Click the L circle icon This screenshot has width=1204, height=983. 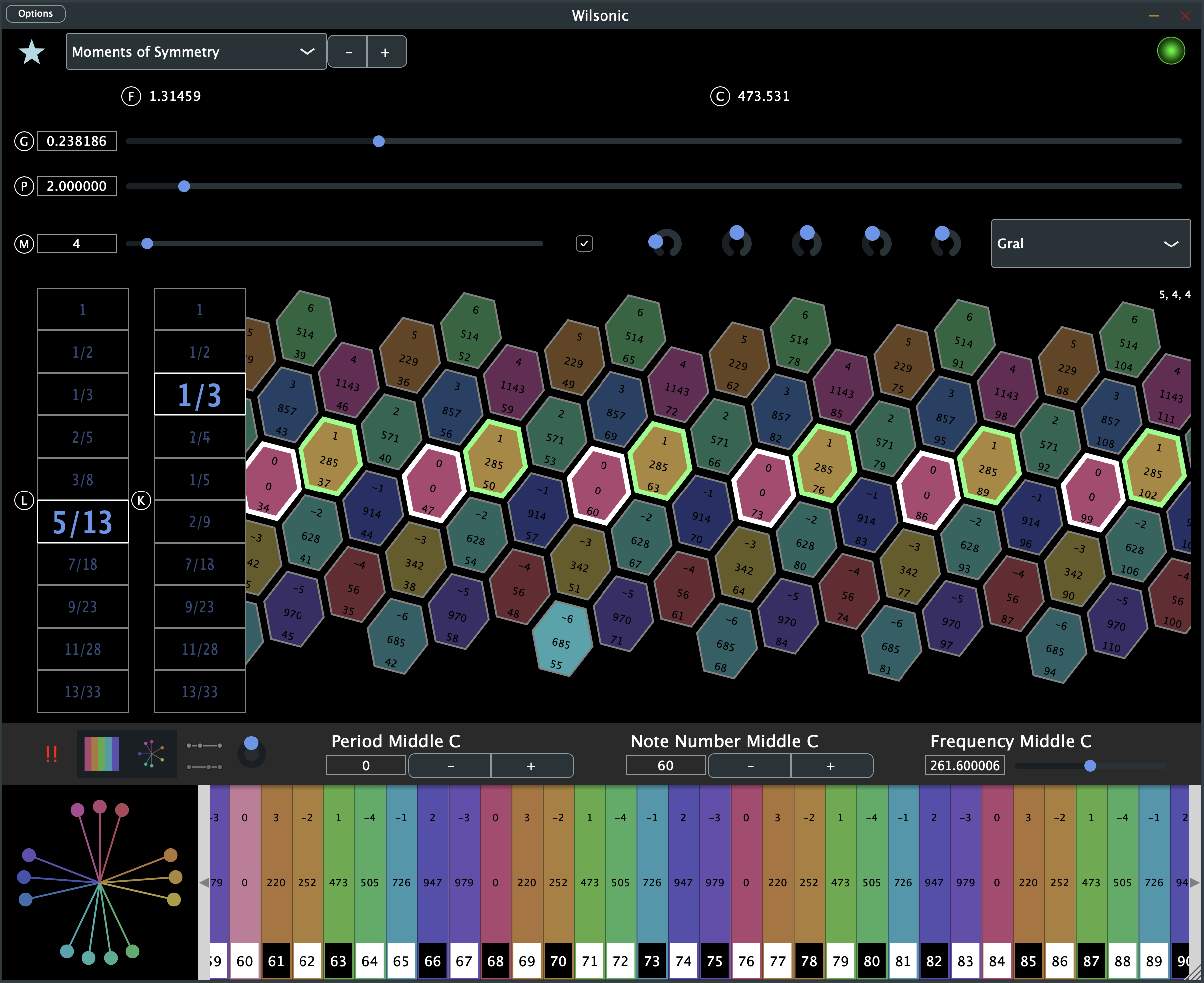point(24,500)
